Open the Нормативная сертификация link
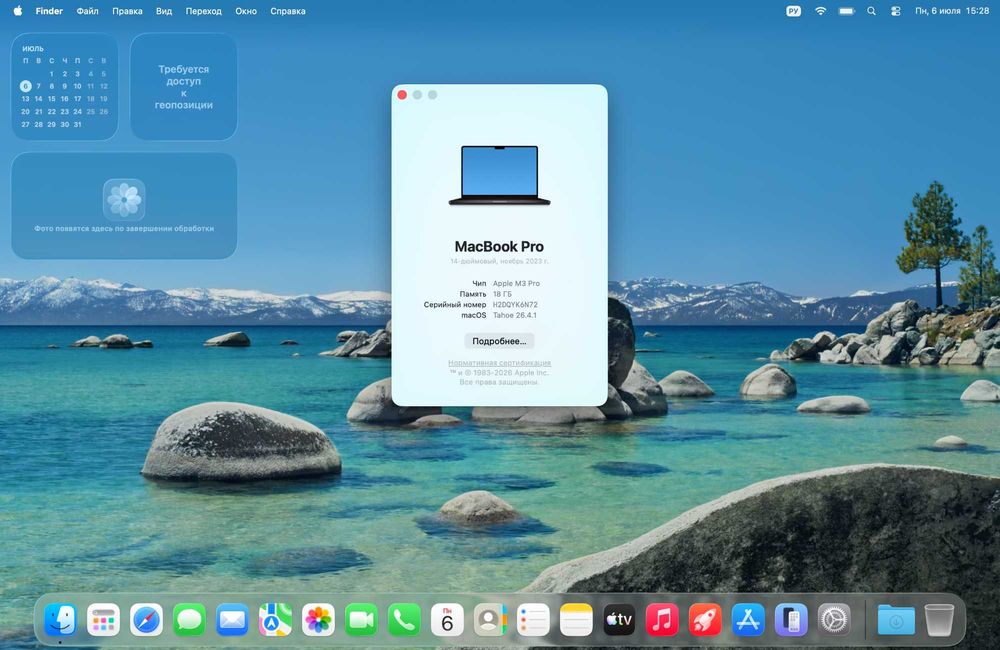 [x=499, y=363]
